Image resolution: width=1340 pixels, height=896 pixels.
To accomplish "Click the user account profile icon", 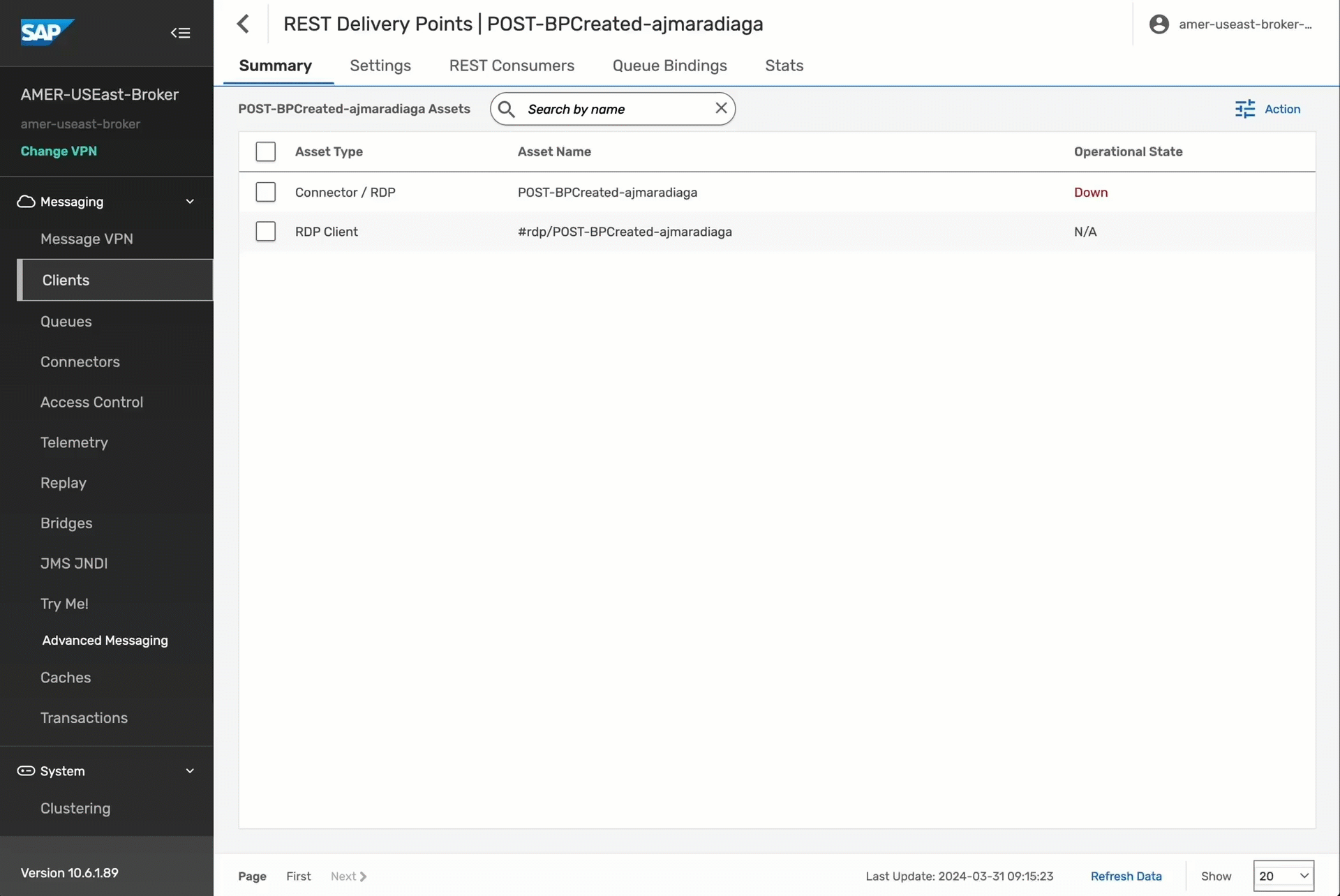I will tap(1159, 23).
